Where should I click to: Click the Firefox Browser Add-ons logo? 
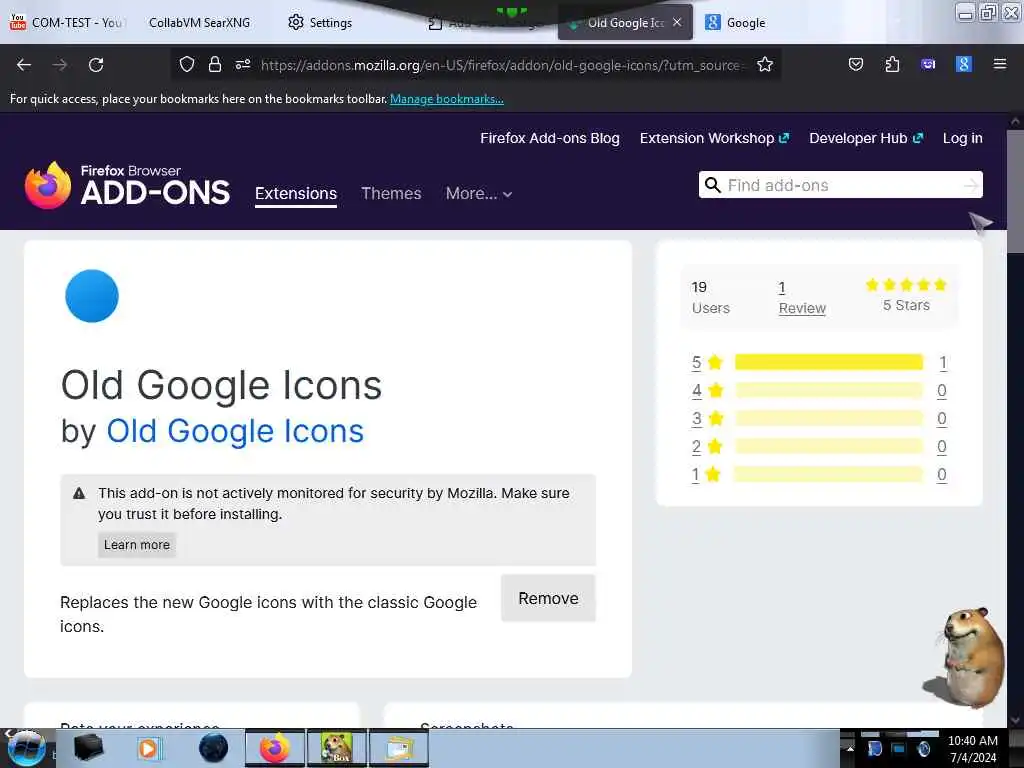[x=127, y=185]
